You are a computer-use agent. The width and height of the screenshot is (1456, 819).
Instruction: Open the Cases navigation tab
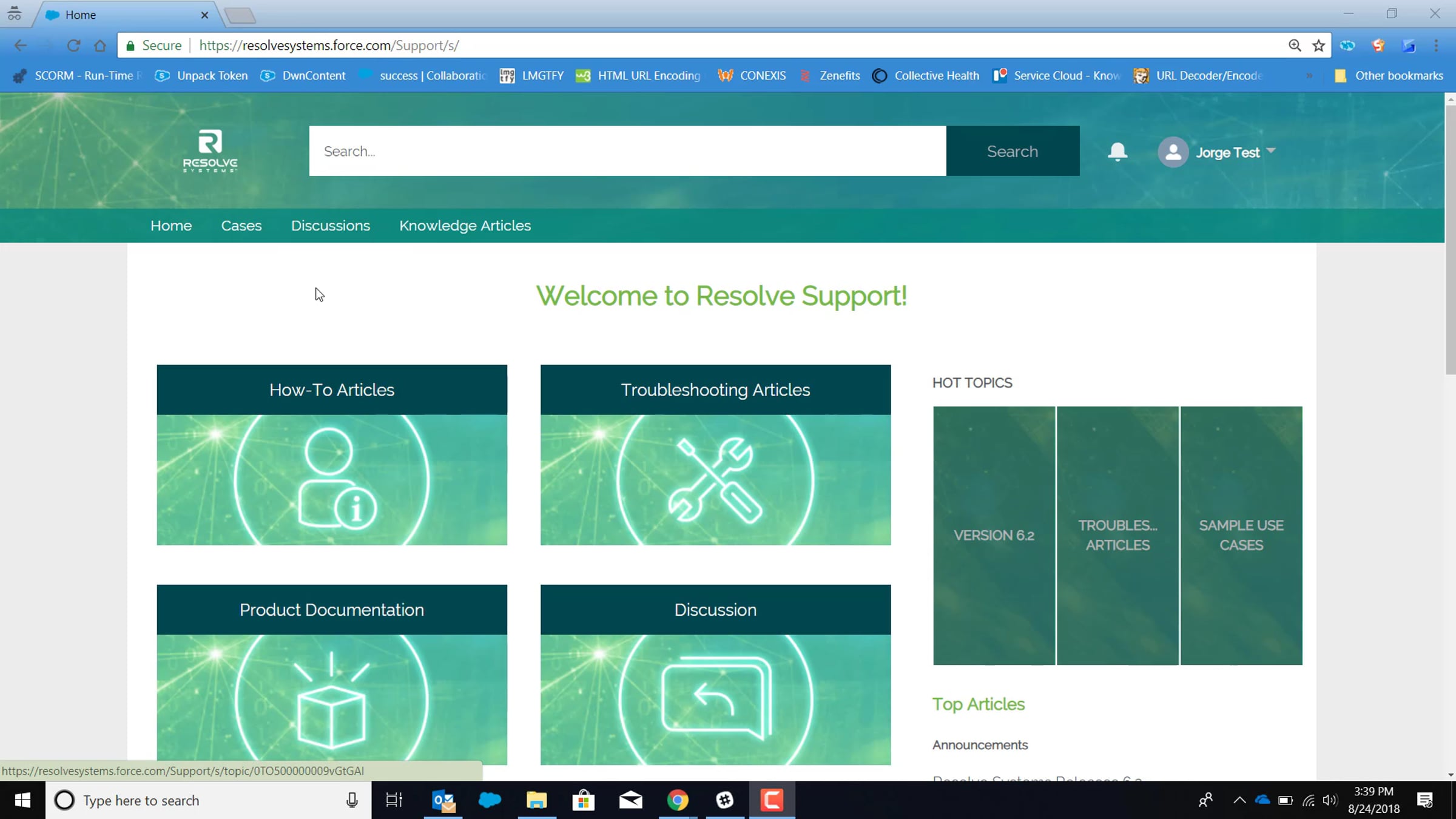click(x=241, y=226)
